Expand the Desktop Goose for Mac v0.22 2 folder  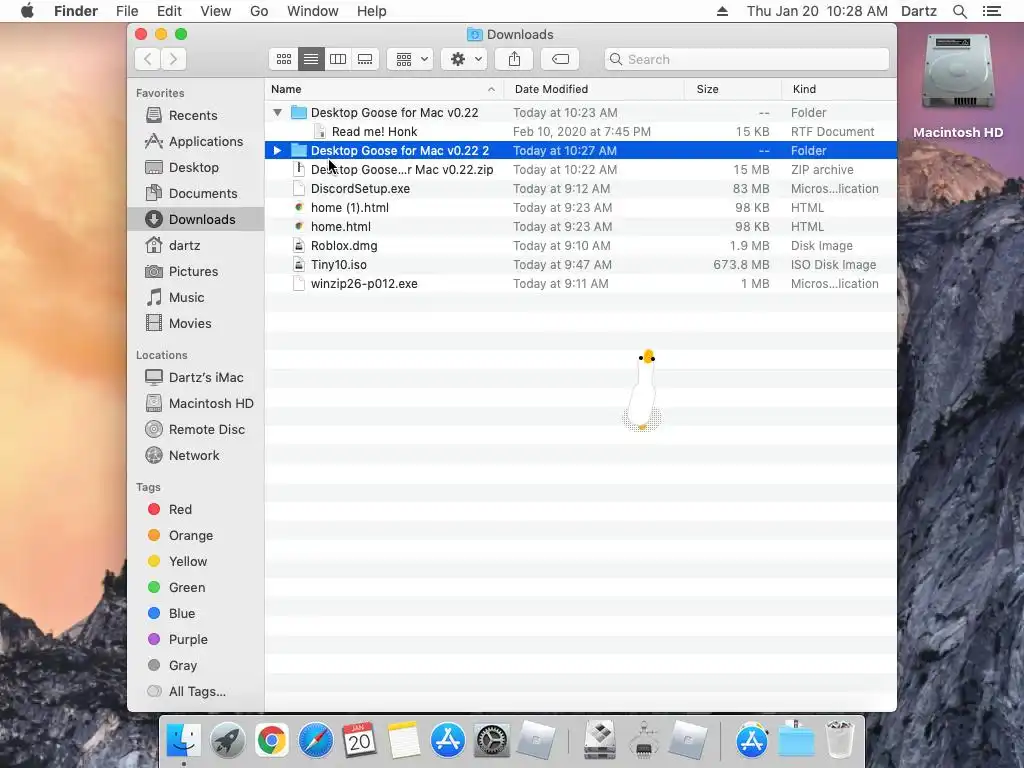(x=278, y=150)
